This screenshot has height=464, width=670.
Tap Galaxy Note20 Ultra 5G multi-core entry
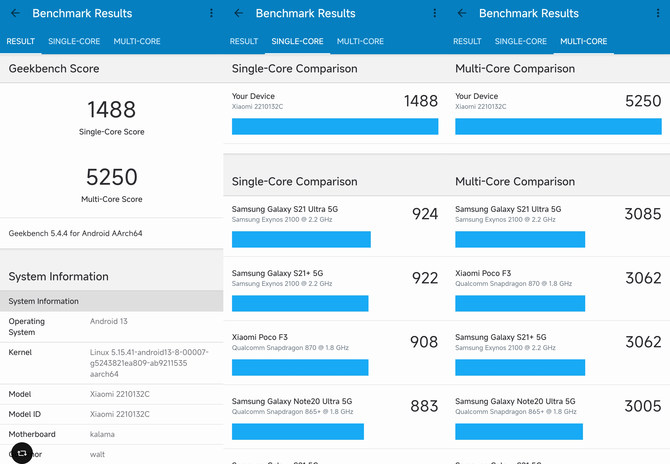[x=558, y=417]
